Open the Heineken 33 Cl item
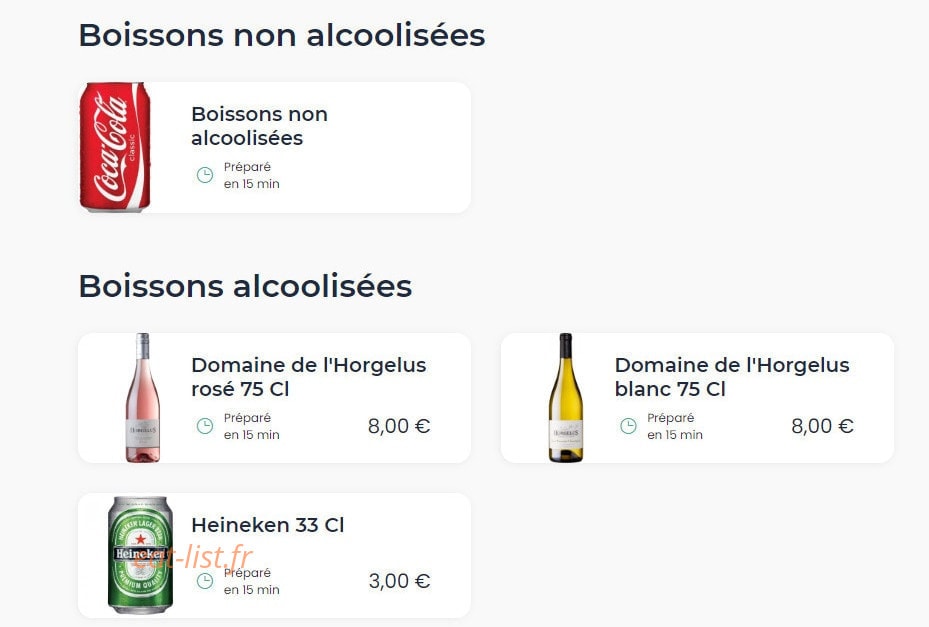The width and height of the screenshot is (929, 627). point(268,525)
